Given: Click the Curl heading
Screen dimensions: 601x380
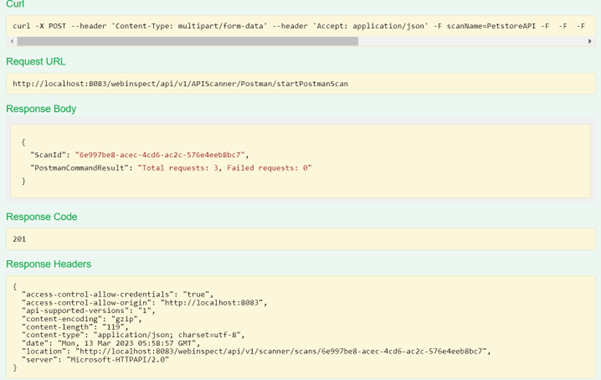Looking at the screenshot, I should click(x=15, y=4).
